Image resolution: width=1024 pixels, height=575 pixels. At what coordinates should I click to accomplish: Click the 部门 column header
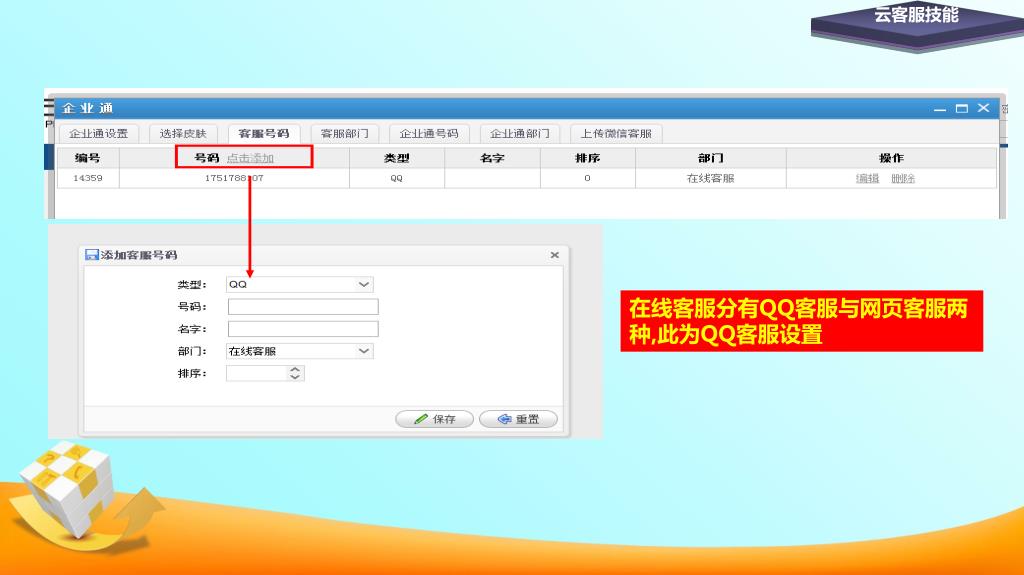click(x=711, y=158)
